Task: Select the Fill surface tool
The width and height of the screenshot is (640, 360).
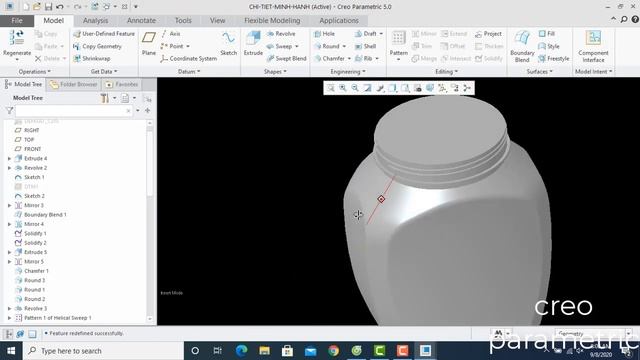Action: (547, 34)
